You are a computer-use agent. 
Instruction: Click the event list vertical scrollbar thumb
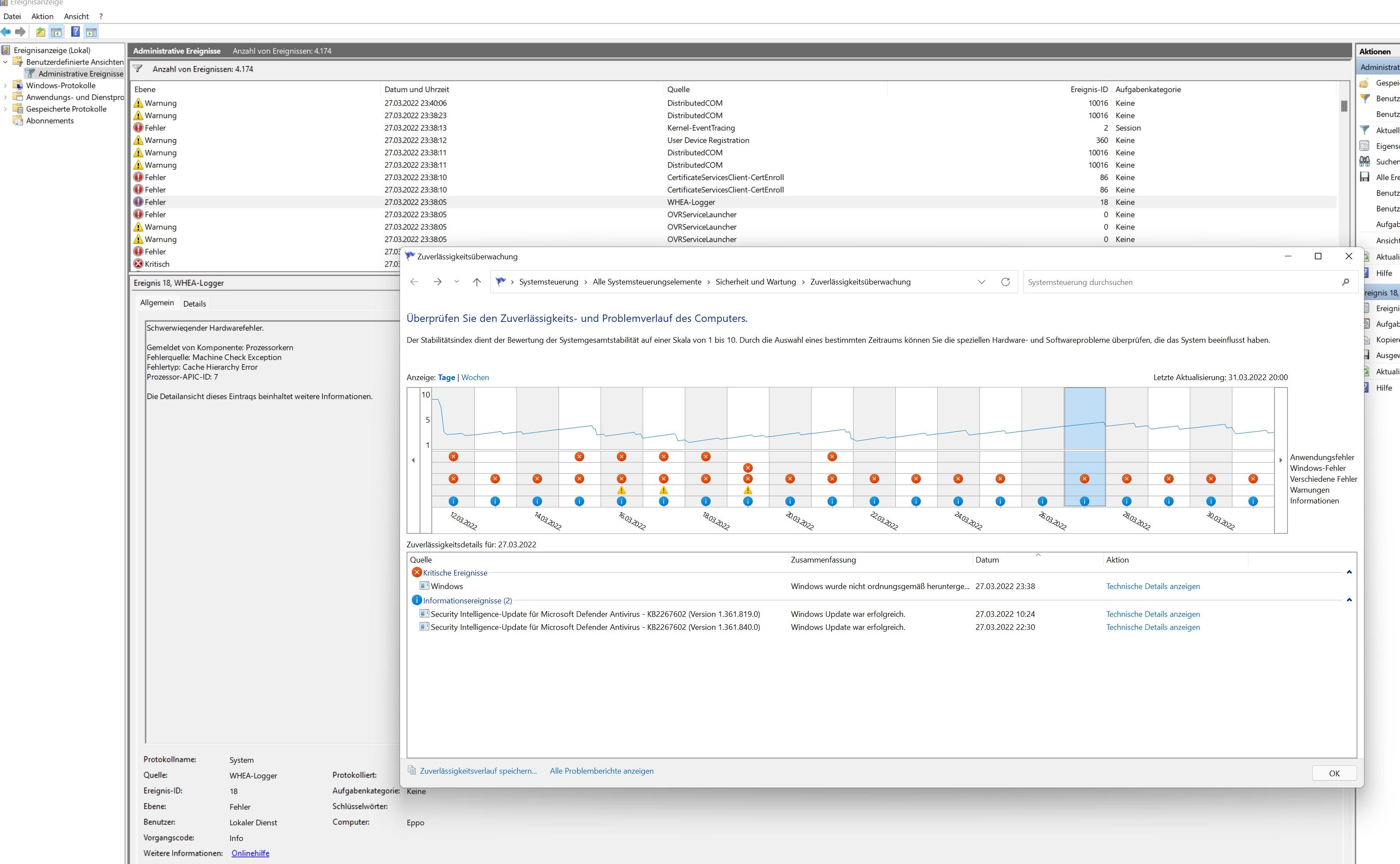pyautogui.click(x=1344, y=106)
